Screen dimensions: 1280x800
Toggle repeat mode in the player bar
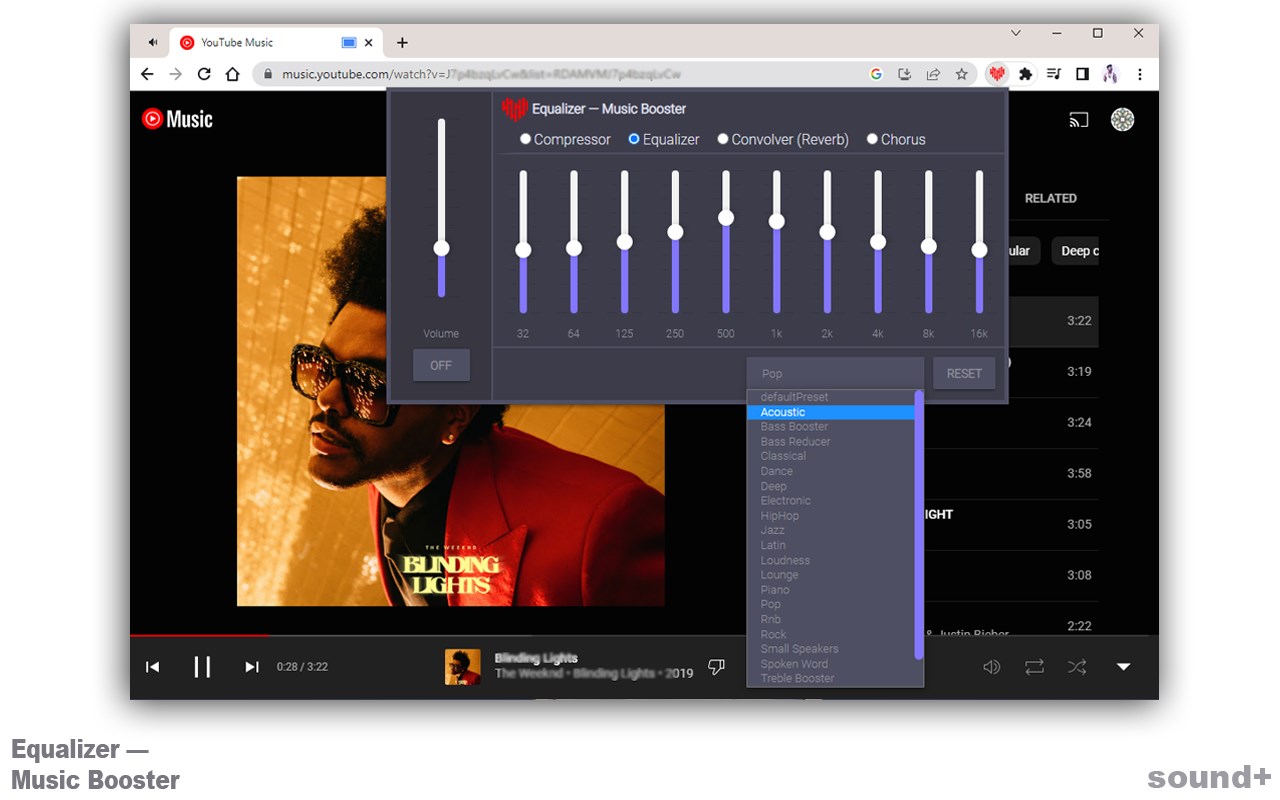(1034, 667)
